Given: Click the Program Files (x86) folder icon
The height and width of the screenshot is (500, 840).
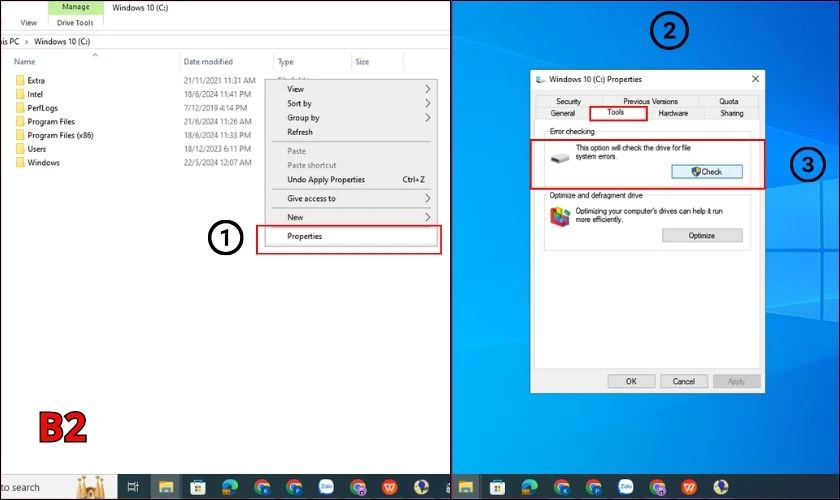Looking at the screenshot, I should (x=20, y=135).
